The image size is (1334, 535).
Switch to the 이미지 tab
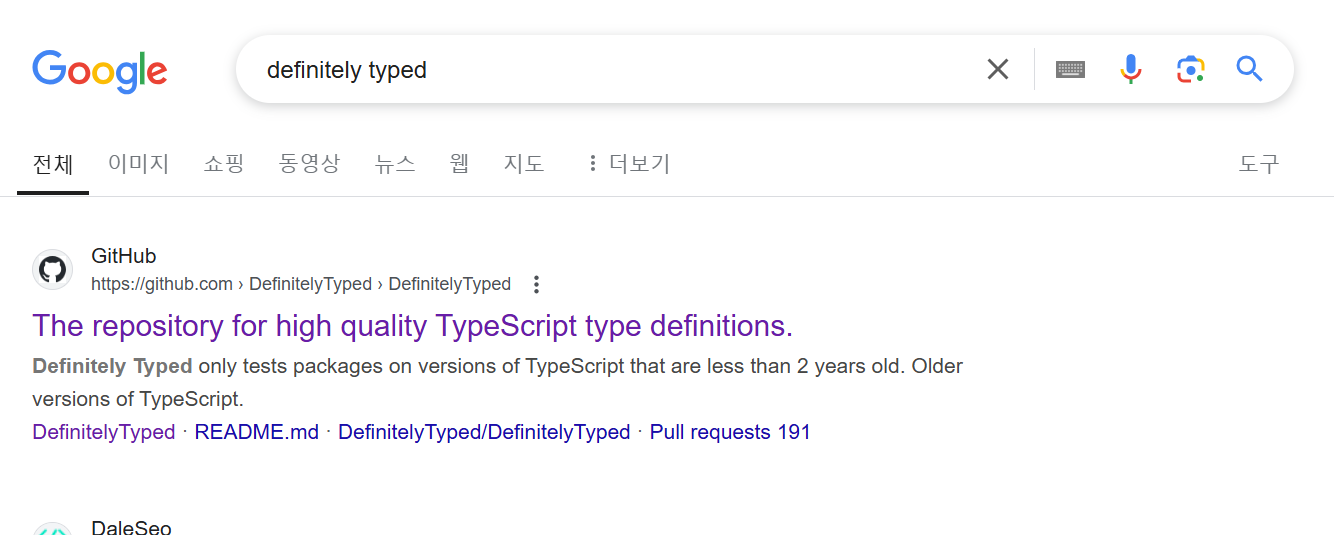(x=139, y=164)
